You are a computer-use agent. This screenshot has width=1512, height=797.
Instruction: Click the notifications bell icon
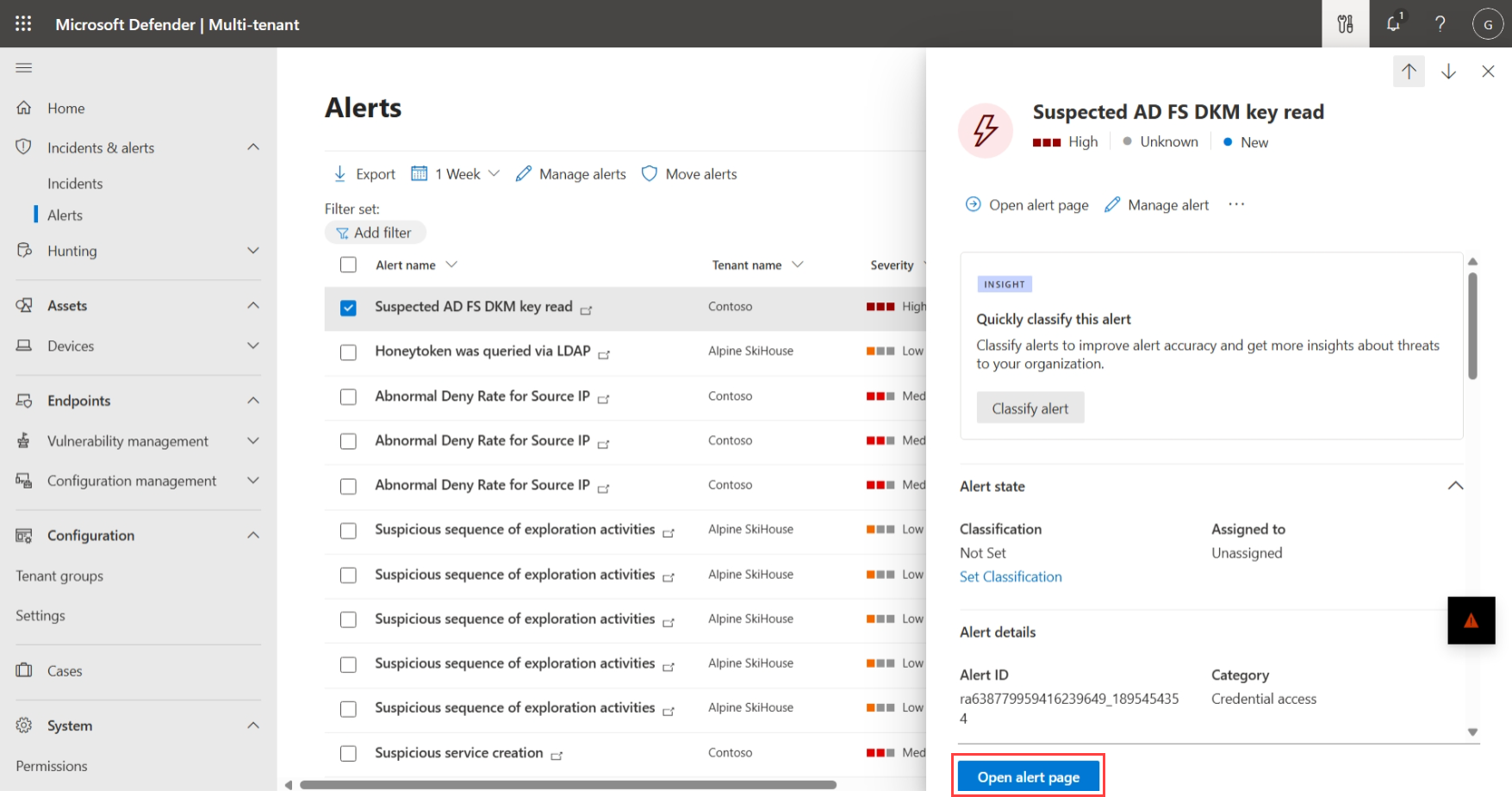(x=1393, y=24)
